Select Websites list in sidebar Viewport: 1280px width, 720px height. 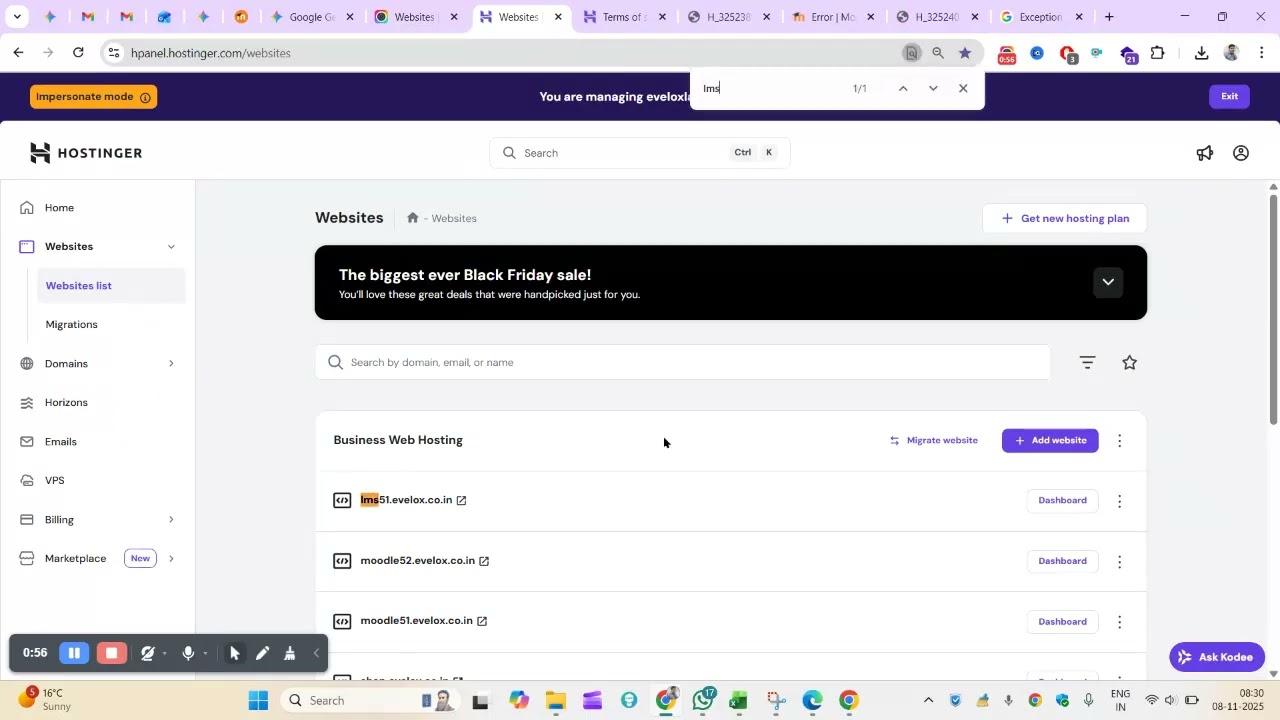click(x=110, y=286)
